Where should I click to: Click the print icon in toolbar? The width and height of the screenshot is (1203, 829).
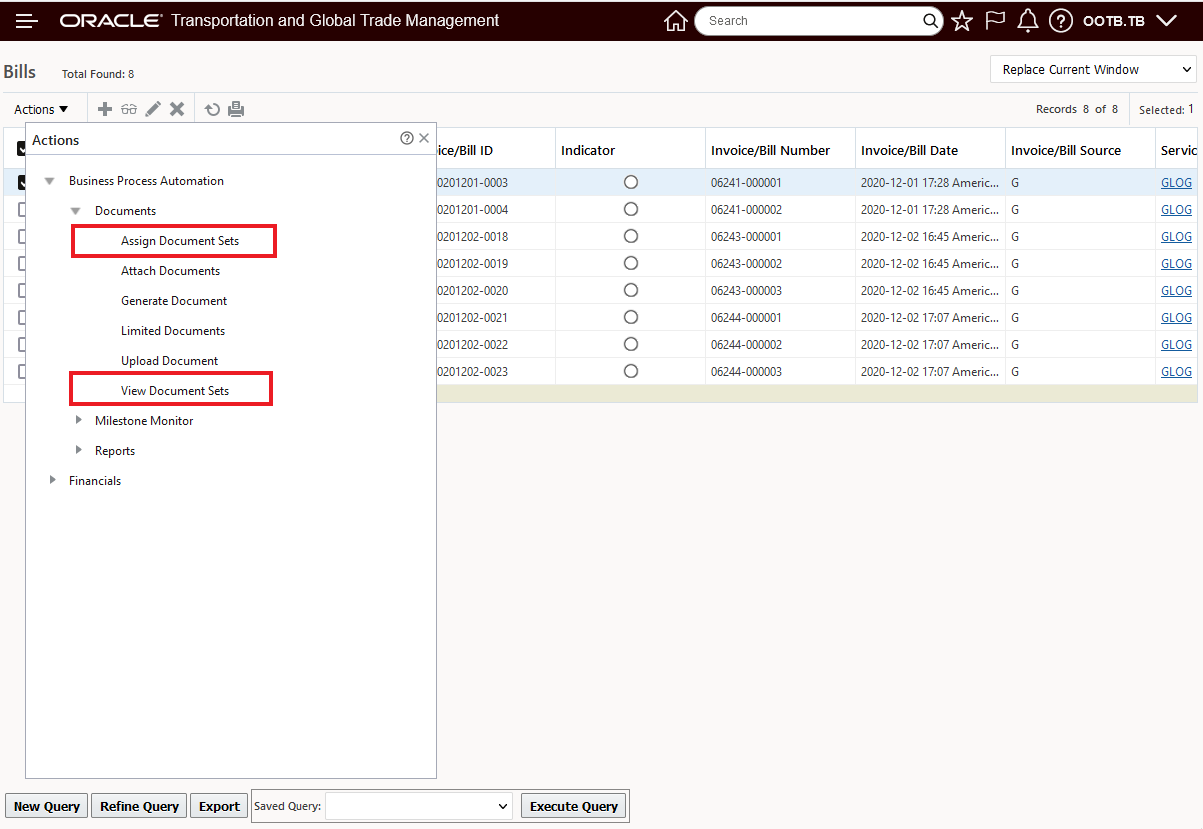(236, 109)
